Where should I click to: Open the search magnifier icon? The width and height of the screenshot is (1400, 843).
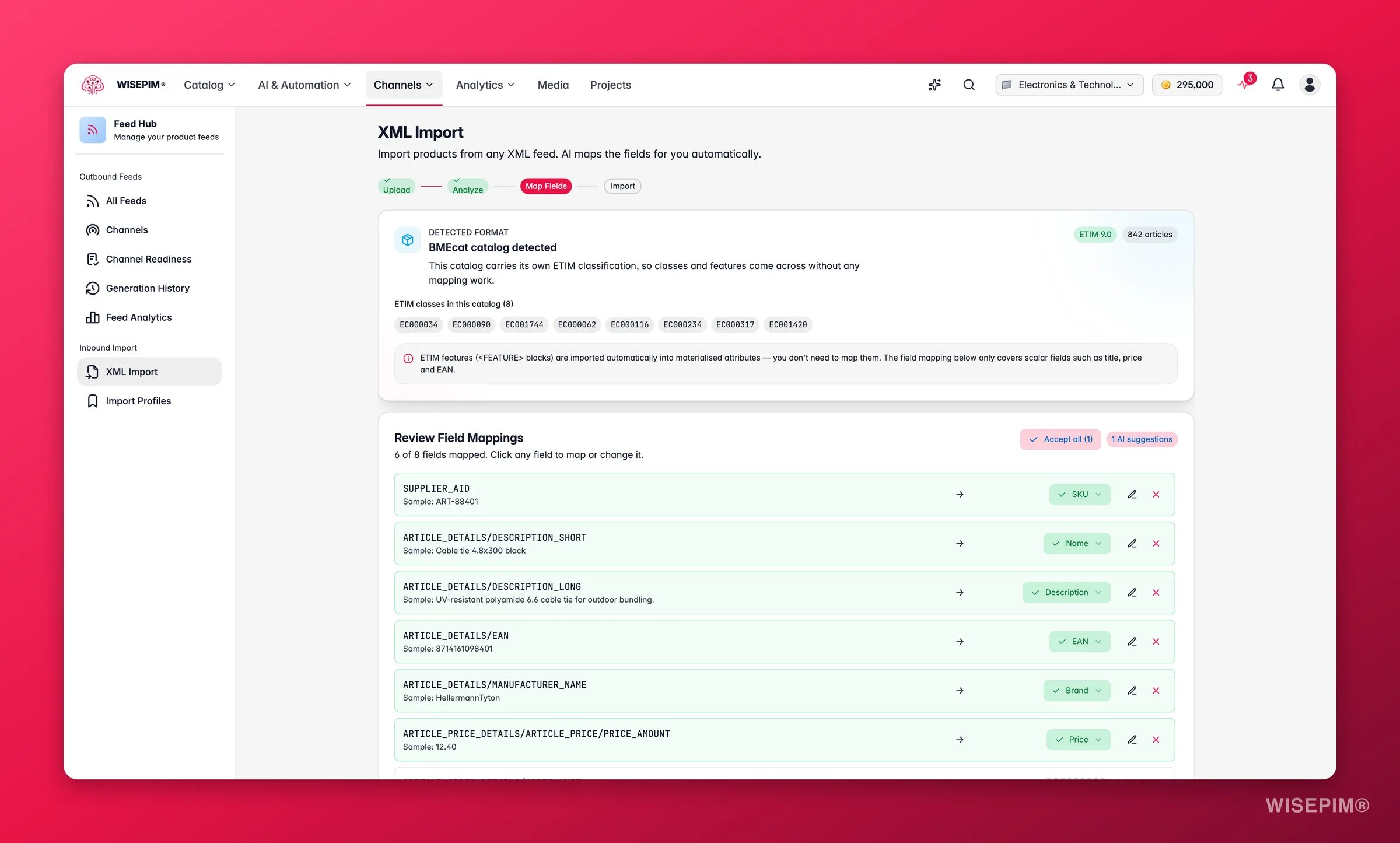coord(969,85)
